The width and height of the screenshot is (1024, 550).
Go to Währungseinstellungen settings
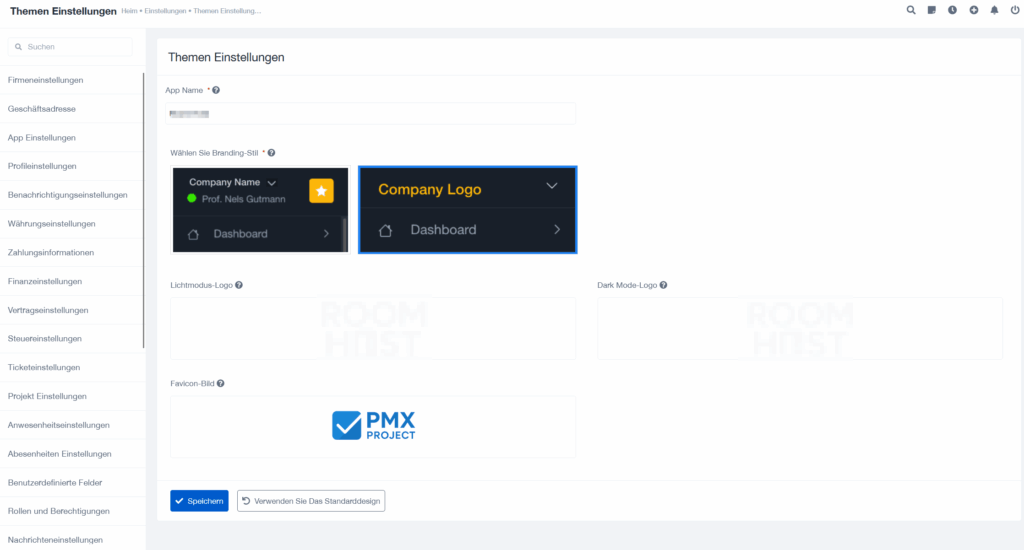point(51,224)
